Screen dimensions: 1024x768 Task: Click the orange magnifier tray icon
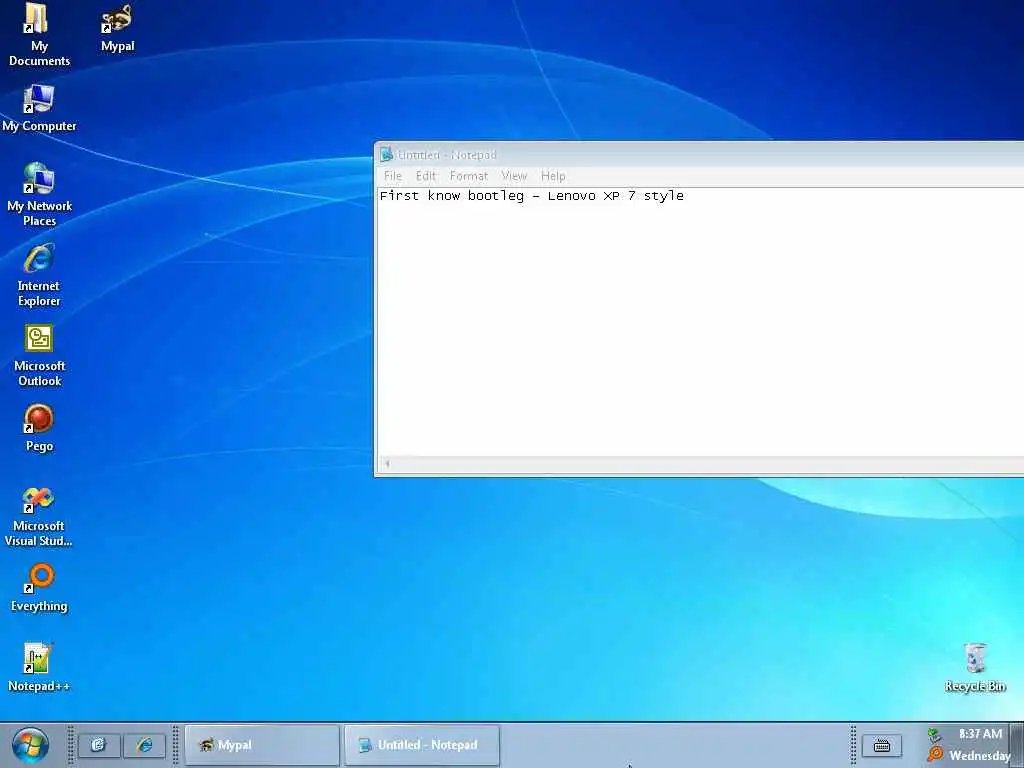pyautogui.click(x=935, y=754)
